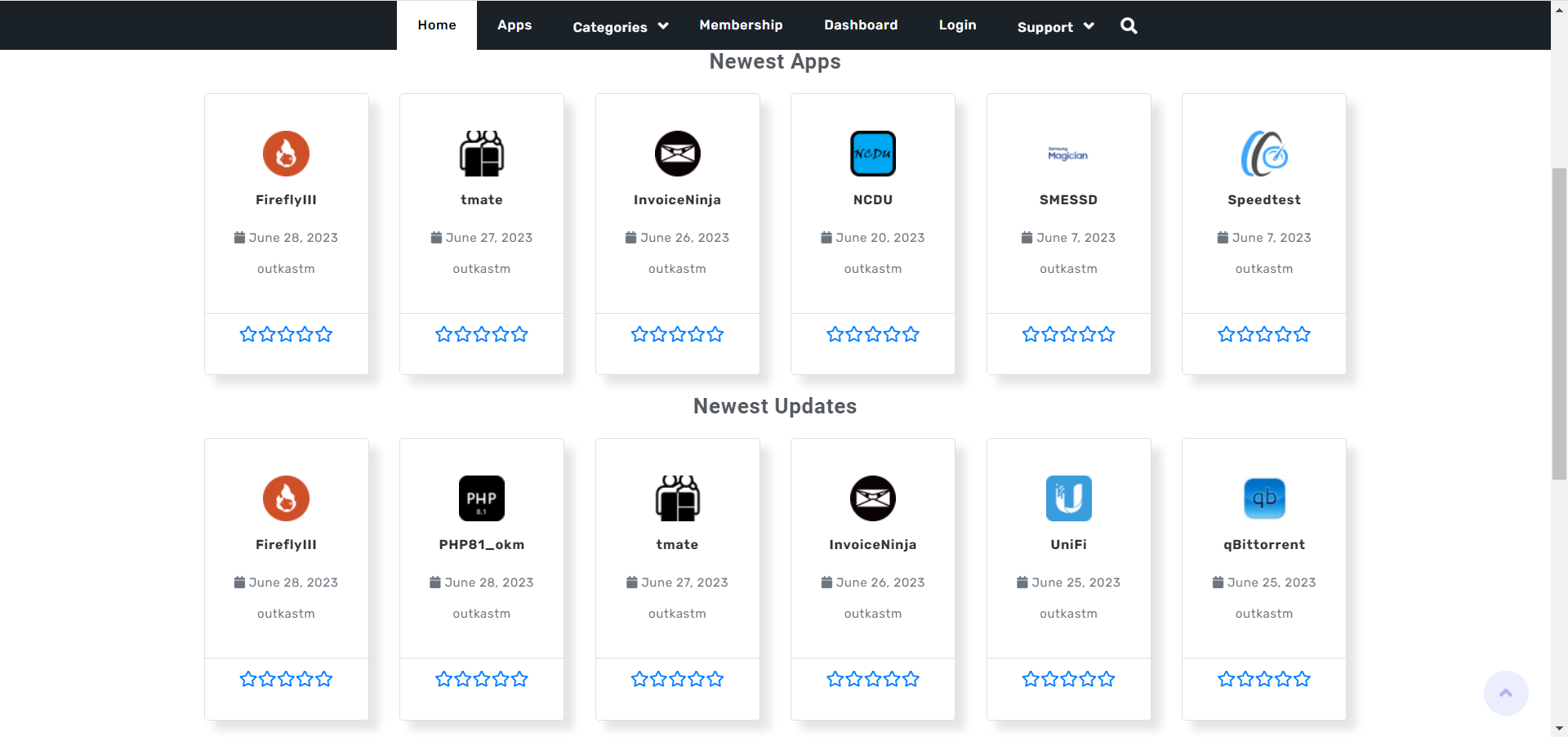Open the qBittorrent app icon
This screenshot has height=737, width=1568.
[x=1264, y=498]
